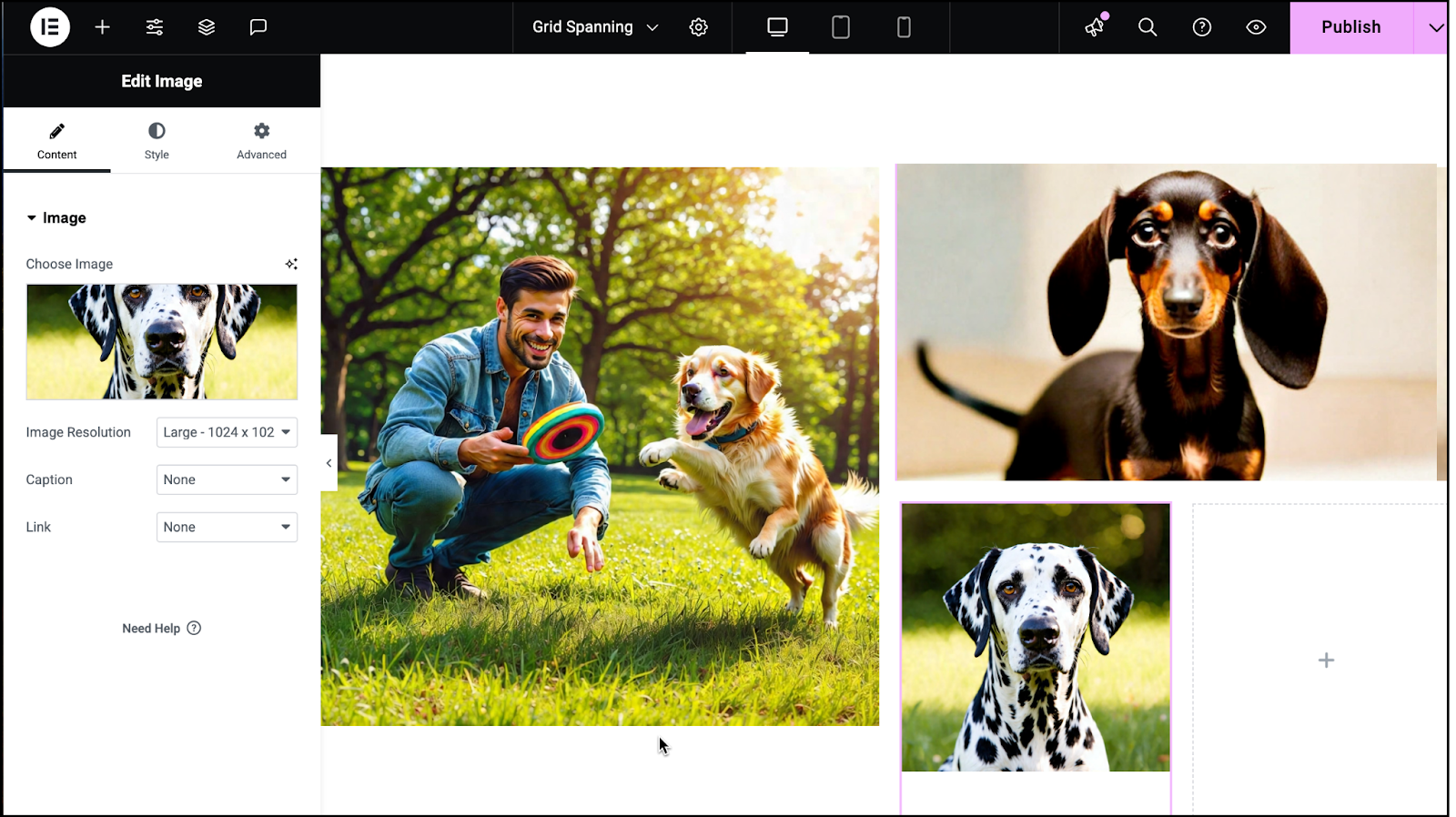Click the Elementor logo menu icon
The image size is (1456, 817).
click(x=50, y=27)
